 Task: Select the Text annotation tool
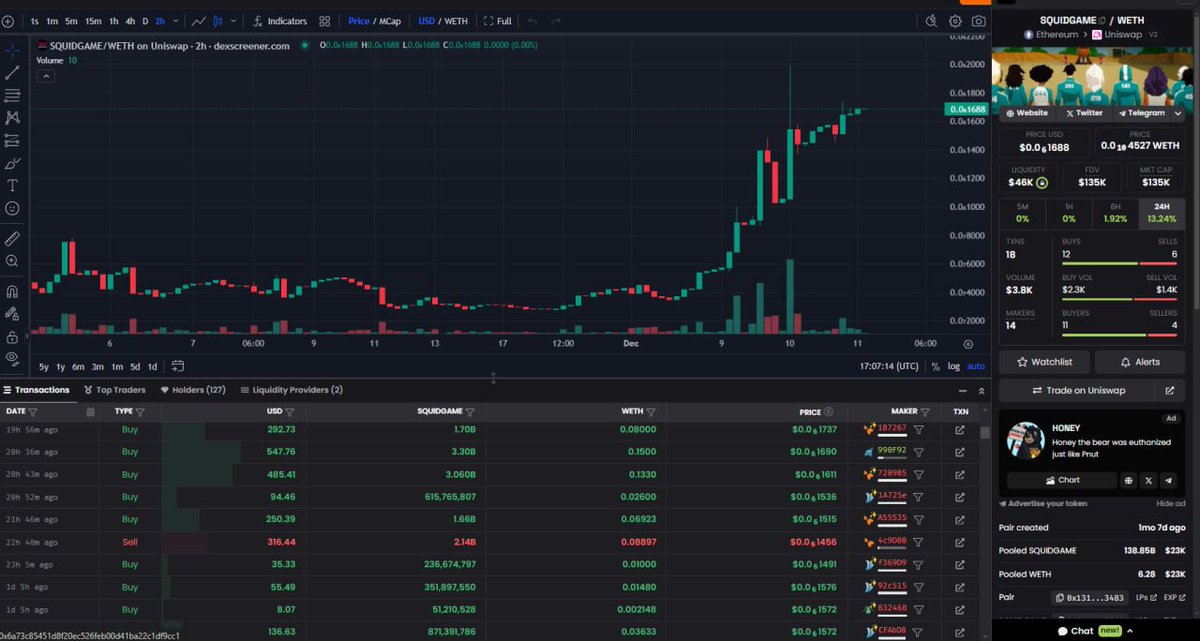(12, 186)
